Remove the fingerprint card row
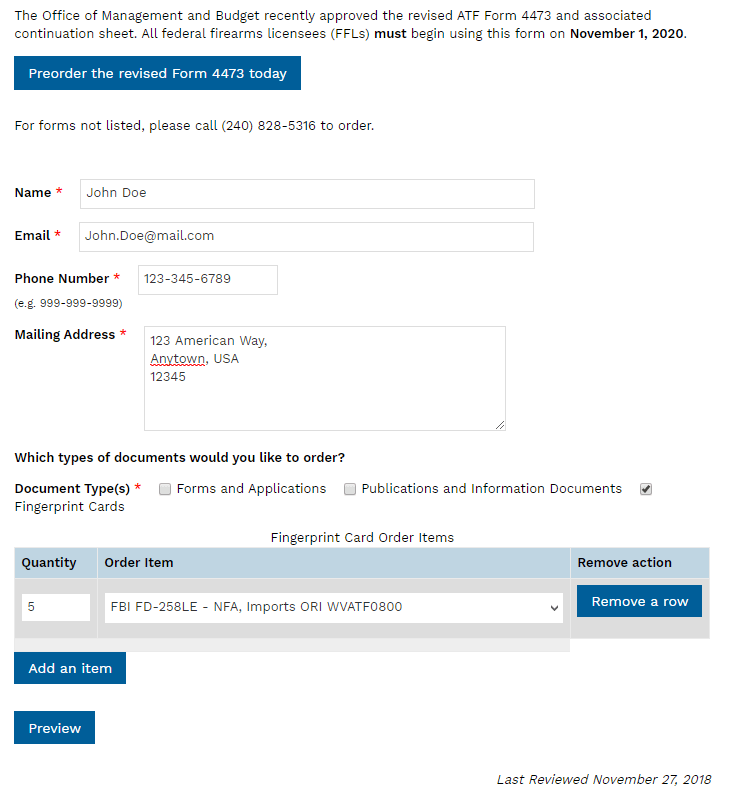Screen dimensions: 729x799 [x=639, y=601]
